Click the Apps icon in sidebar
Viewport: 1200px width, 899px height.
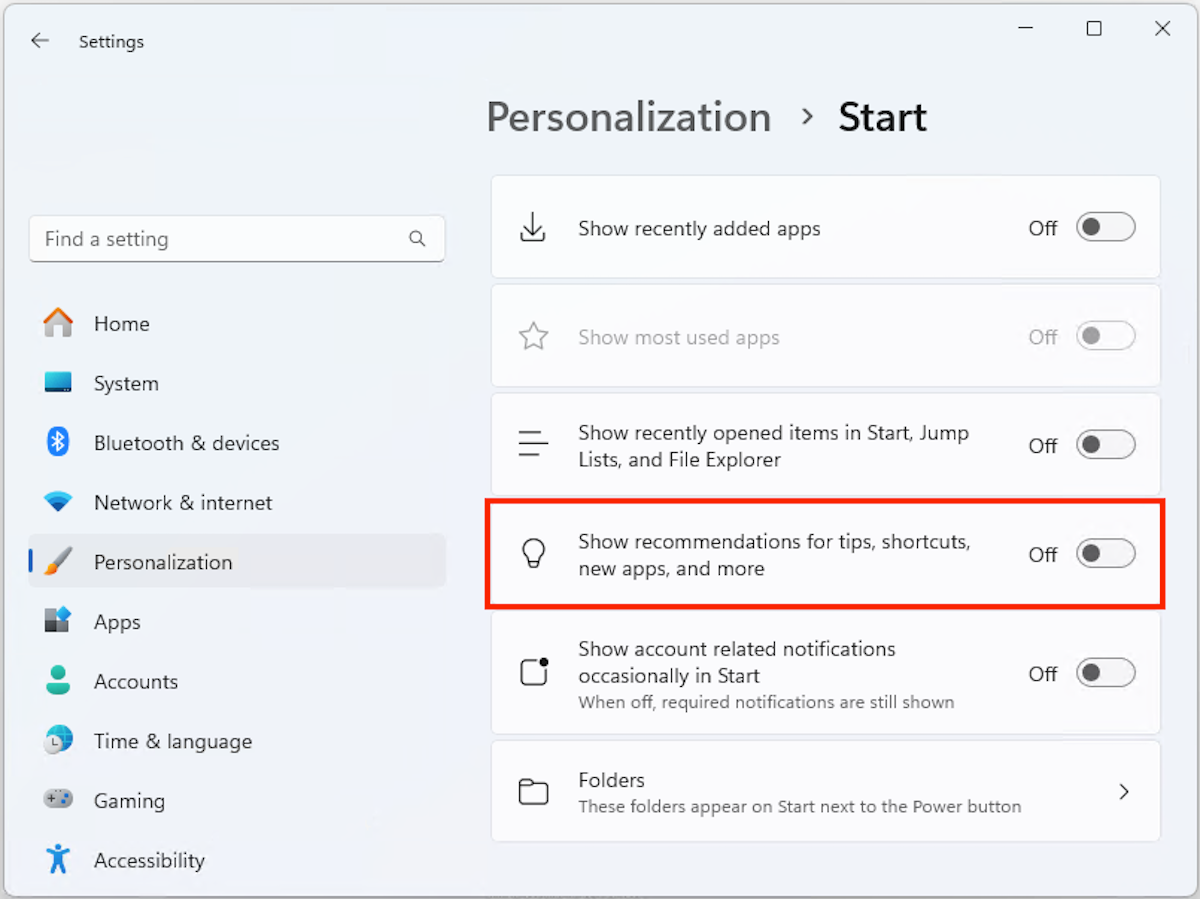pos(58,621)
